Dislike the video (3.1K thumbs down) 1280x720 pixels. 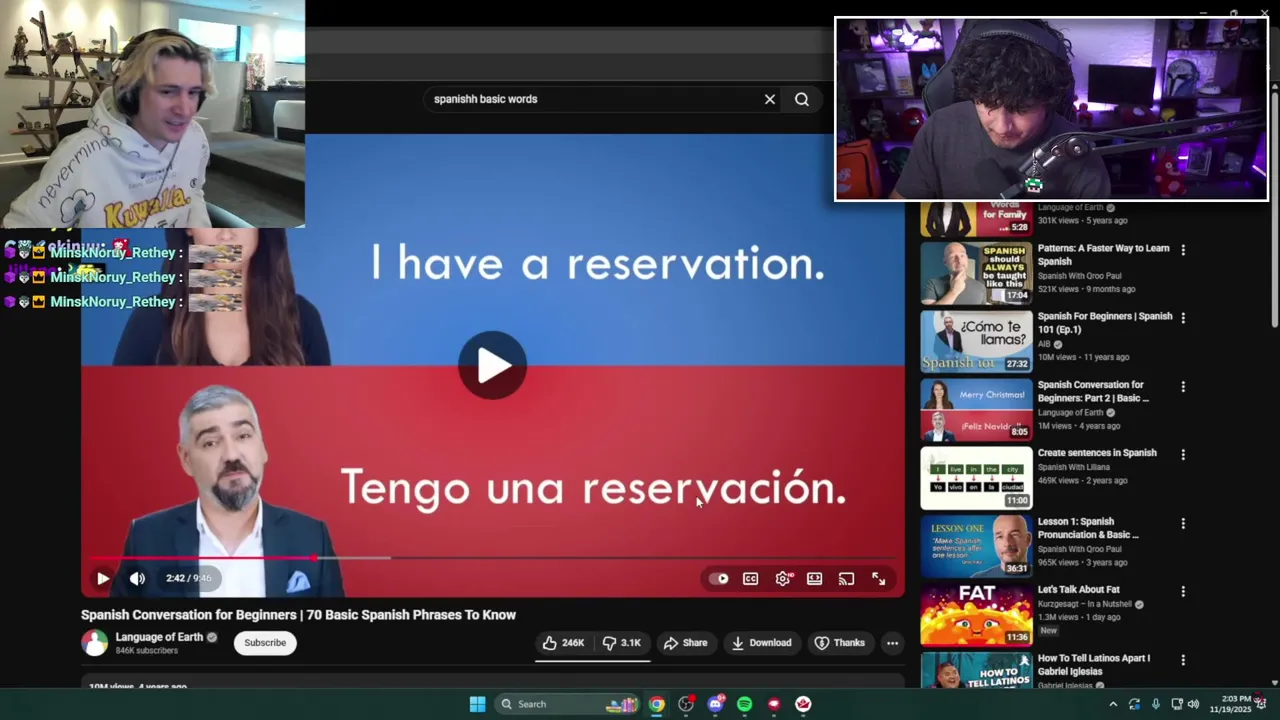(621, 643)
